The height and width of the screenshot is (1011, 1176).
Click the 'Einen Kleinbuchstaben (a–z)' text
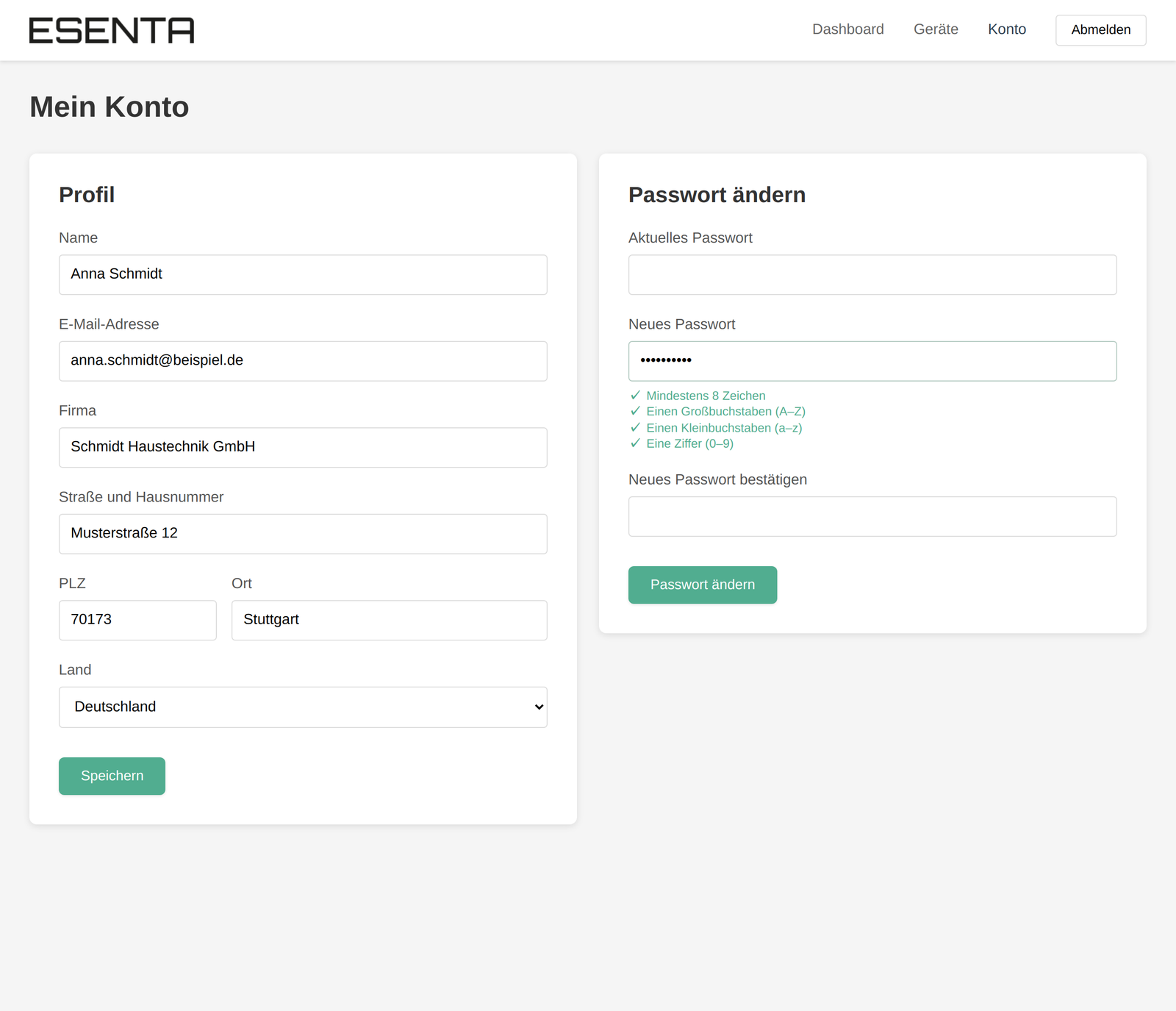point(724,428)
